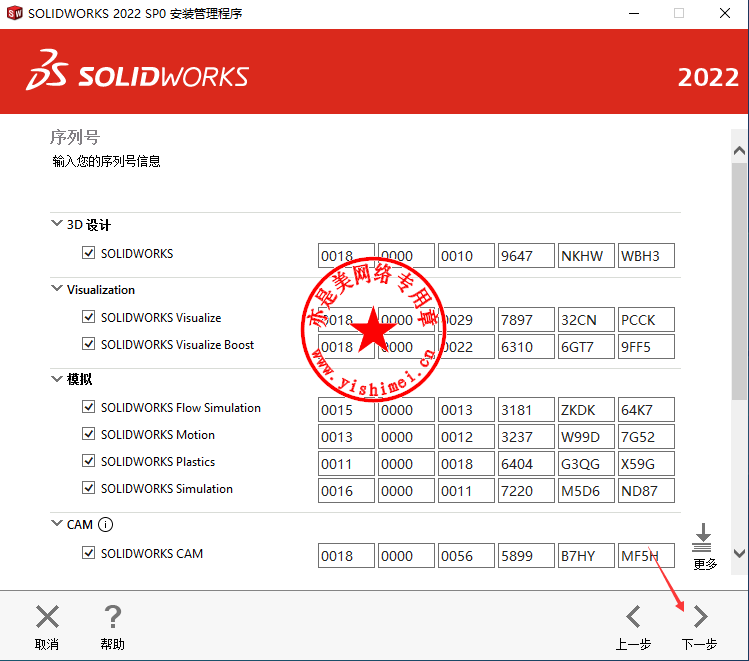749x661 pixels.
Task: Toggle SOLIDWORKS Visualize Boost checkbox
Action: click(88, 344)
